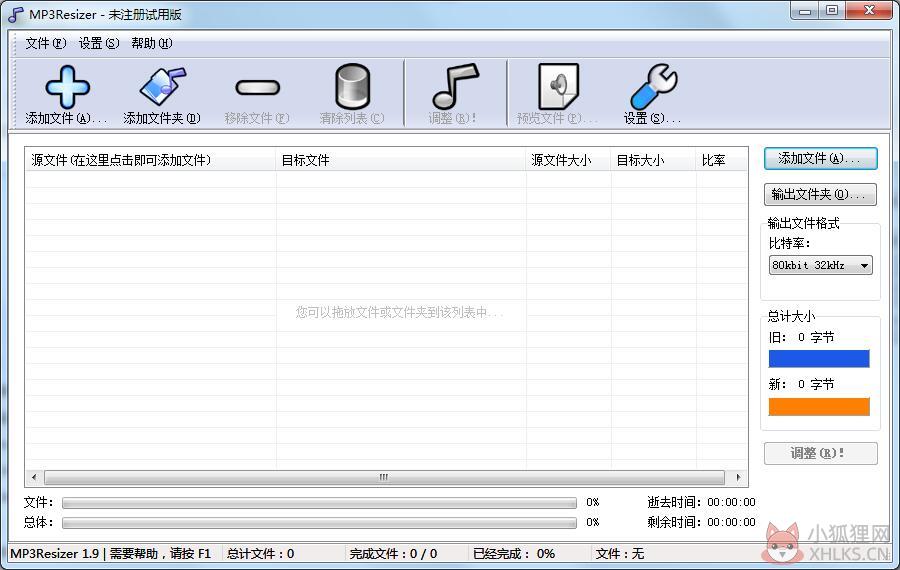Image resolution: width=900 pixels, height=570 pixels.
Task: Maximize the MP3Resizer window
Action: (832, 11)
